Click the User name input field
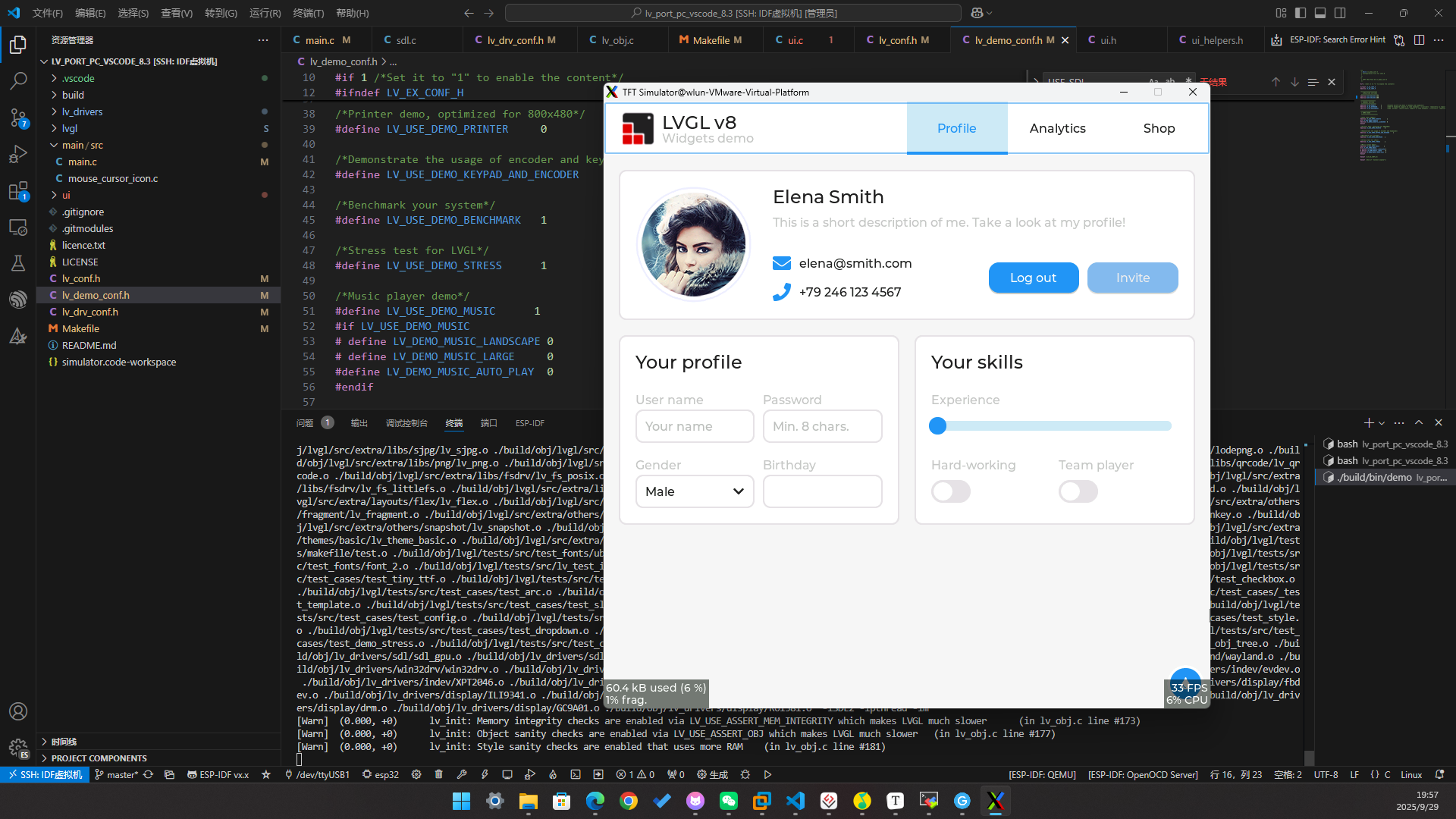Screen dimensions: 1456x819 point(695,426)
